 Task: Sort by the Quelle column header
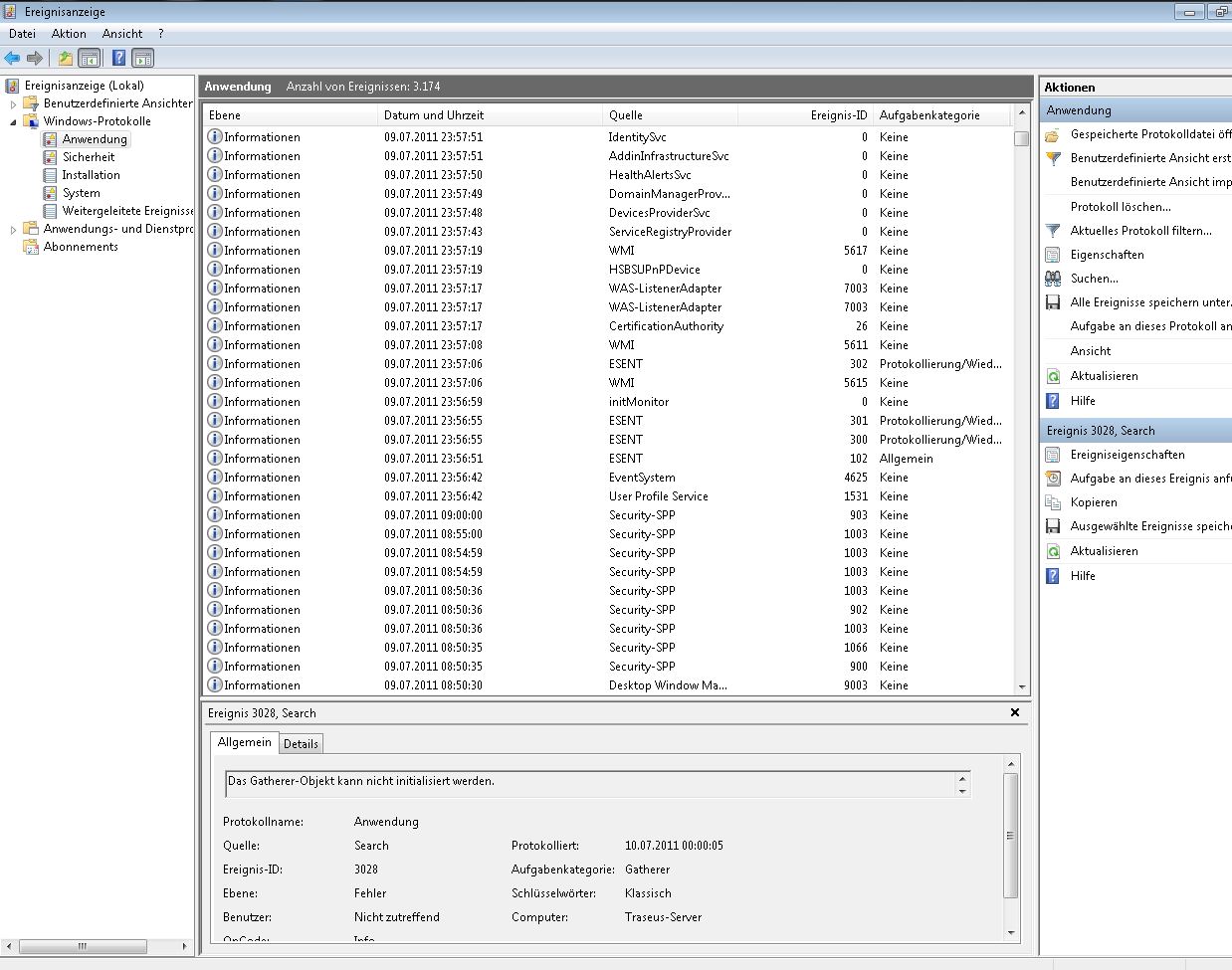671,115
